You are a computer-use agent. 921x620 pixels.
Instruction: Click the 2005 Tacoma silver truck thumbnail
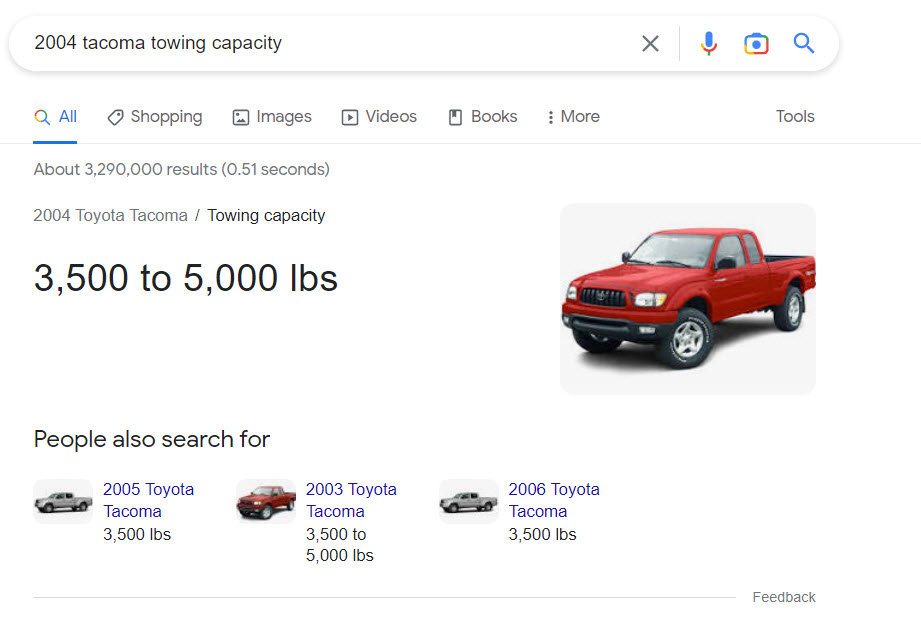(x=63, y=501)
